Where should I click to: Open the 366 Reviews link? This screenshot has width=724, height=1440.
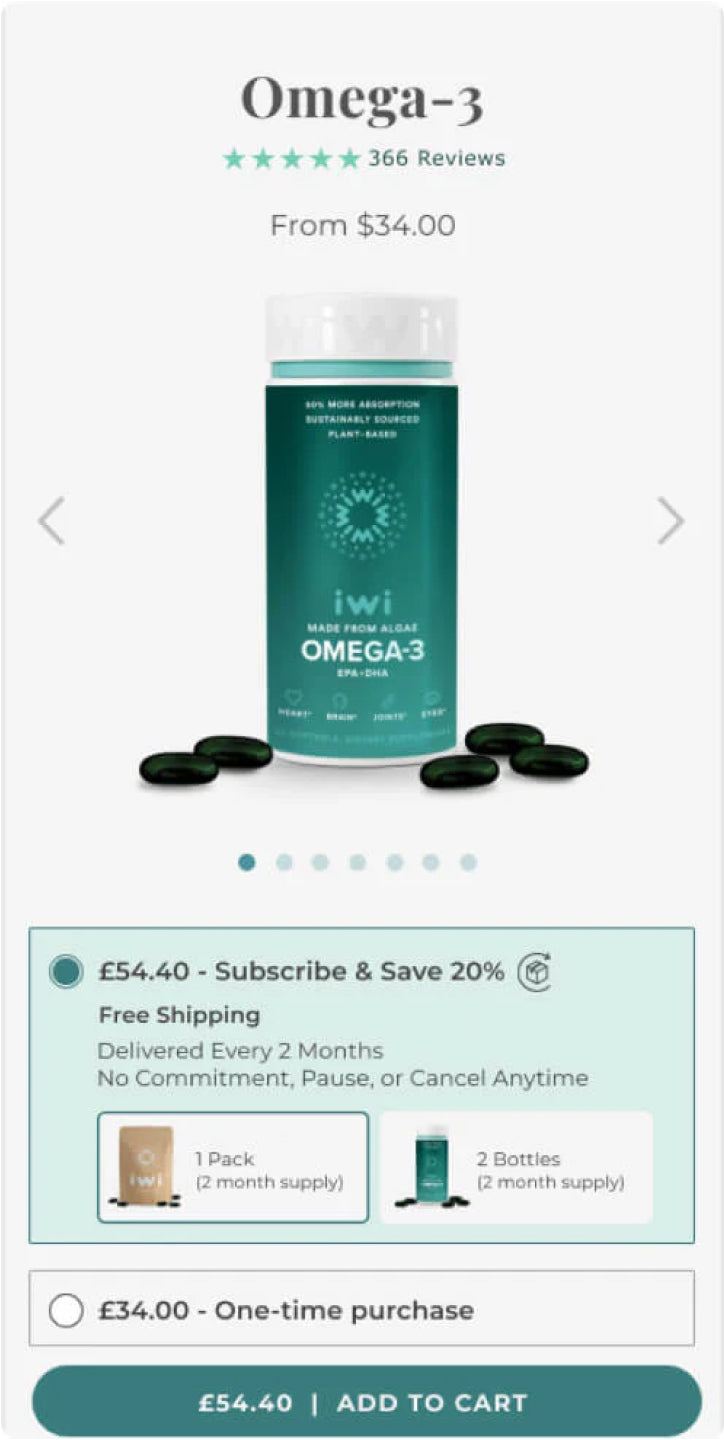[x=437, y=158]
